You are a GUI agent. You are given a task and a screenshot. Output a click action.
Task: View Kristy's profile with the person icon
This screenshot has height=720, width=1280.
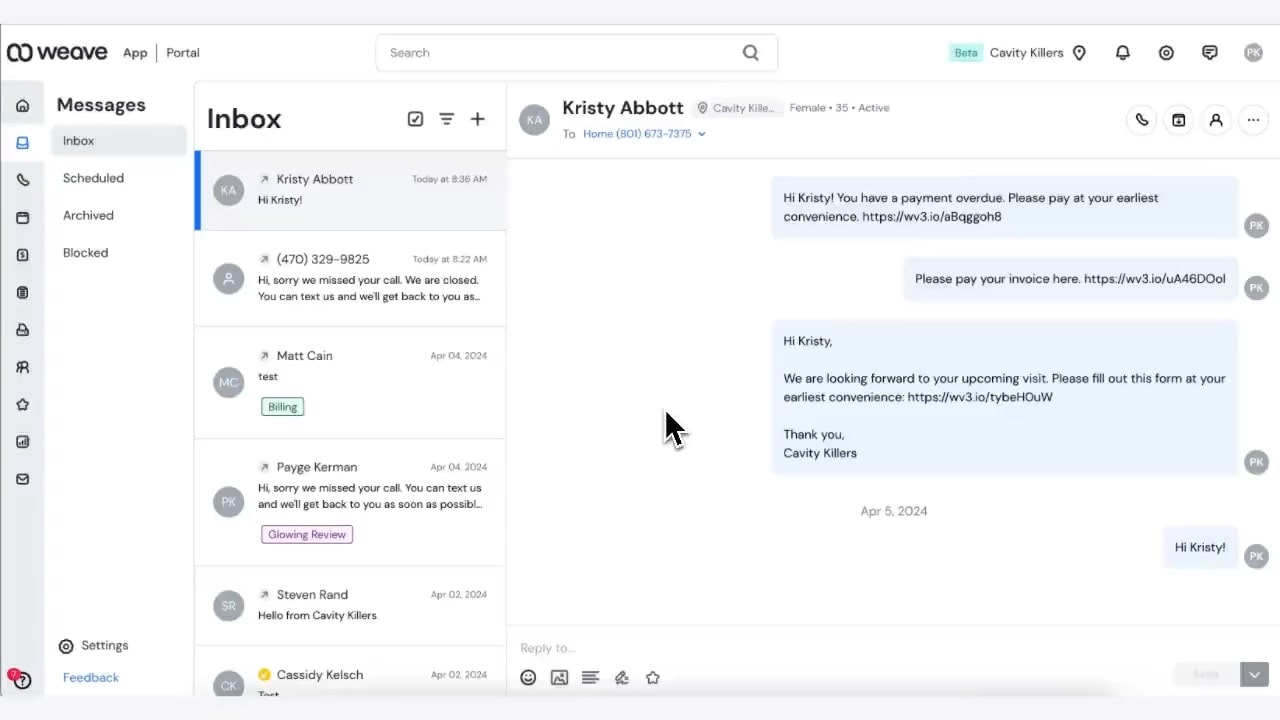1216,120
